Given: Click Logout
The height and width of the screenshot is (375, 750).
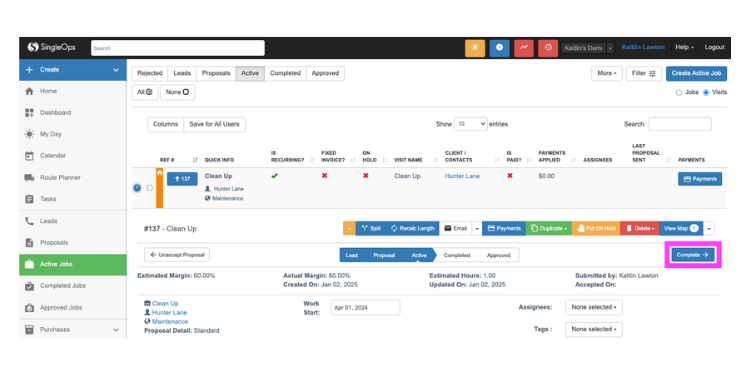Looking at the screenshot, I should coord(714,47).
